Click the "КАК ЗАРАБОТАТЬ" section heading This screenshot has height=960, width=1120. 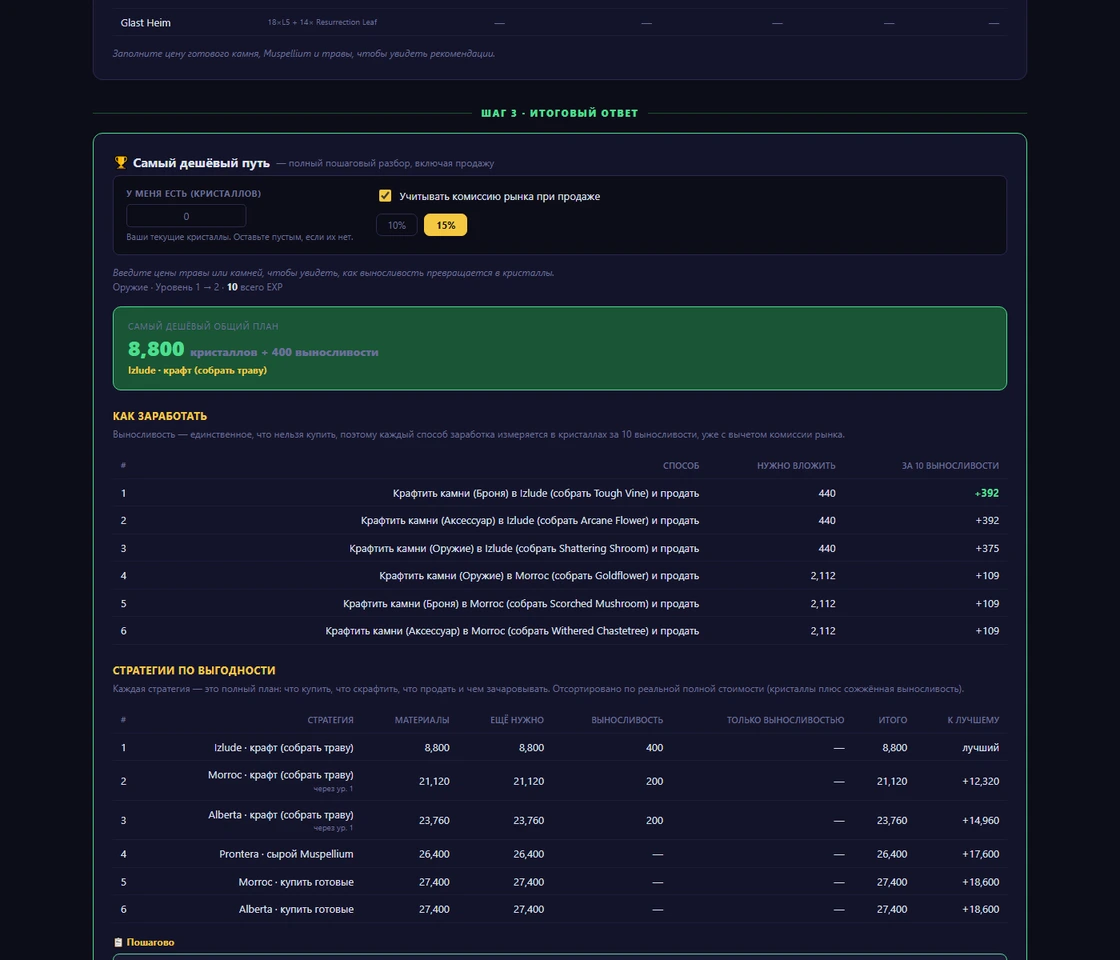tap(160, 416)
